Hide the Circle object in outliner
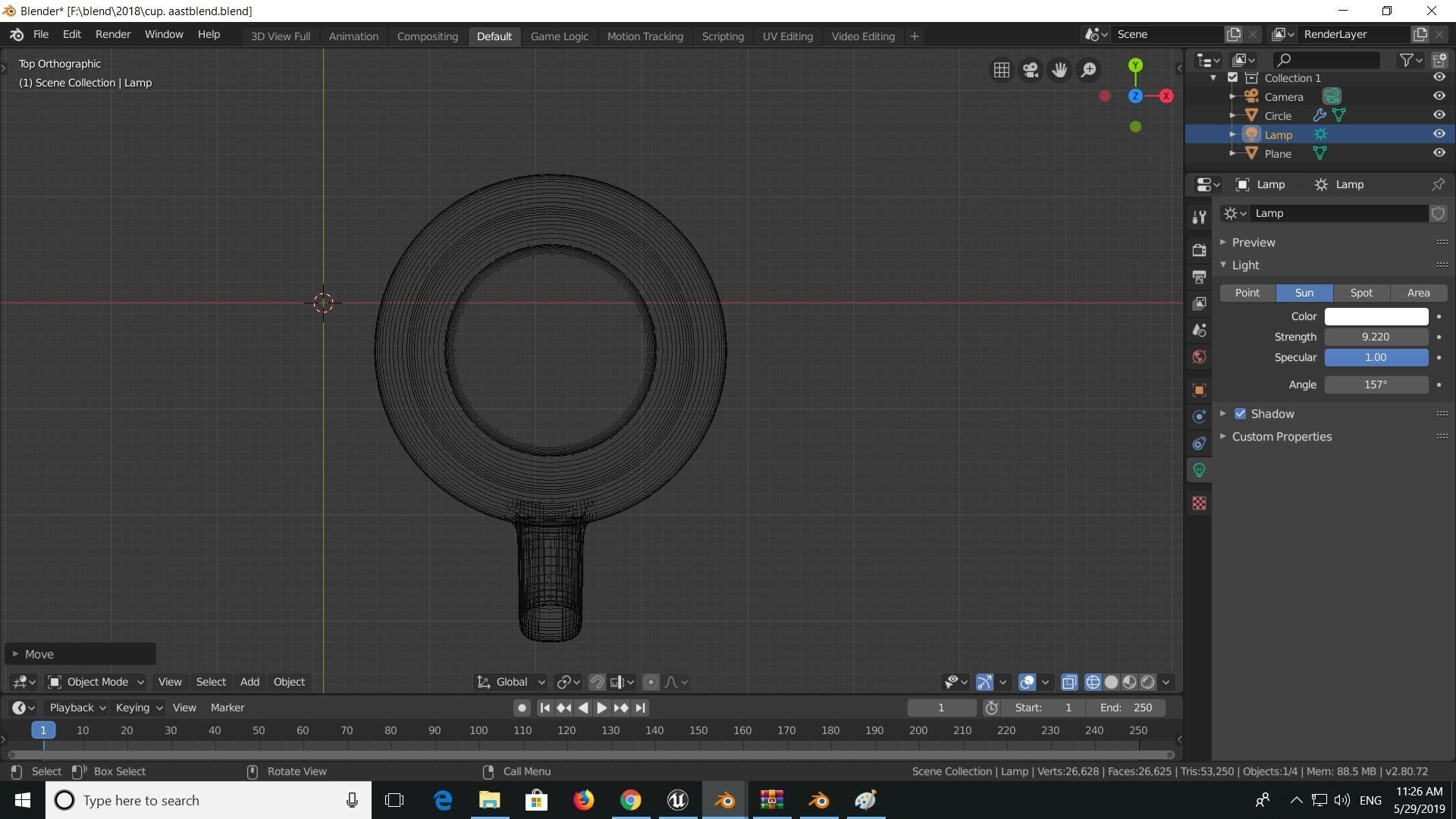Screen dimensions: 1456x819 coord(1439,115)
